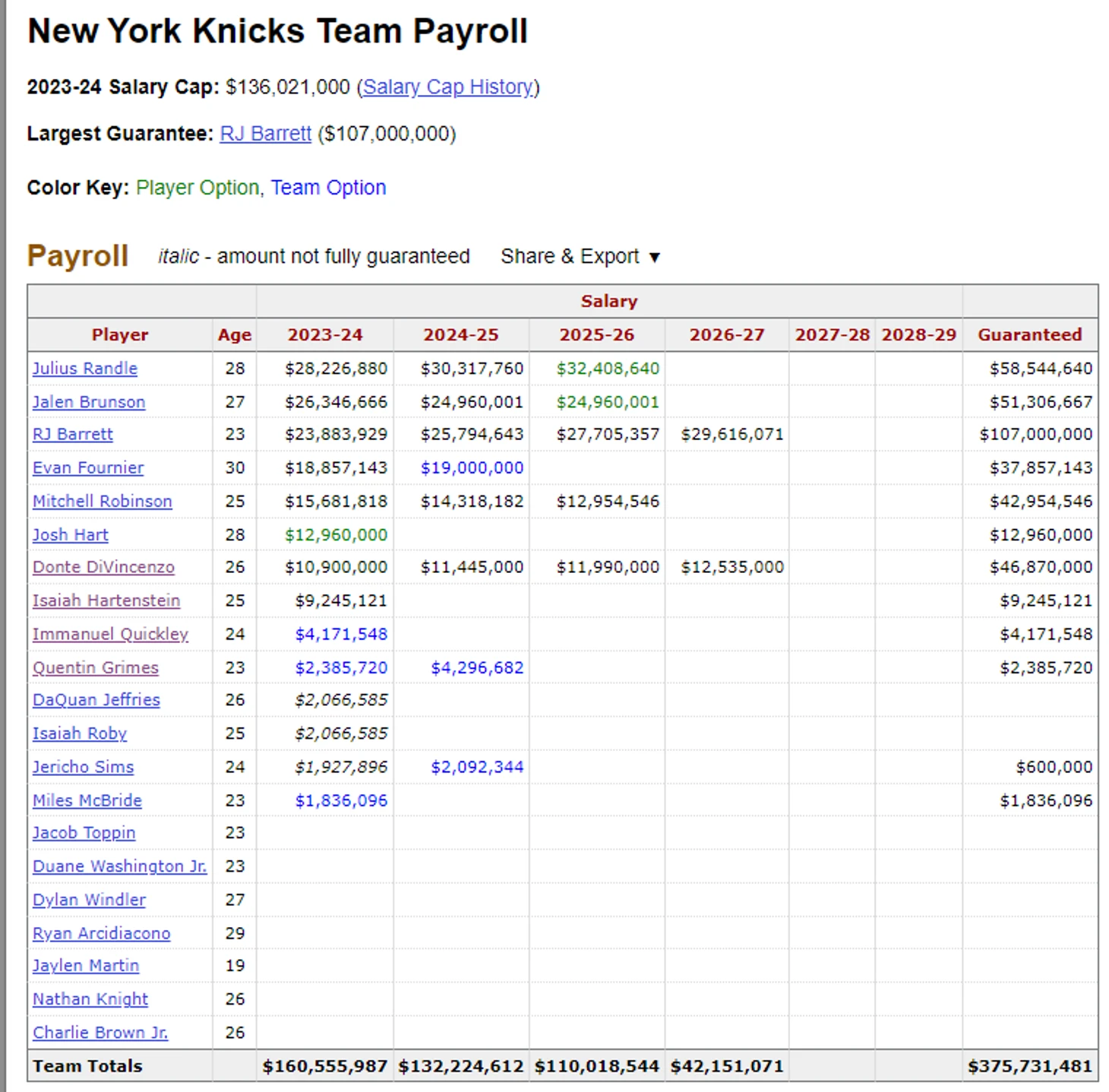Select the $160,555,987 team total cell
Image resolution: width=1109 pixels, height=1092 pixels.
click(x=325, y=1066)
